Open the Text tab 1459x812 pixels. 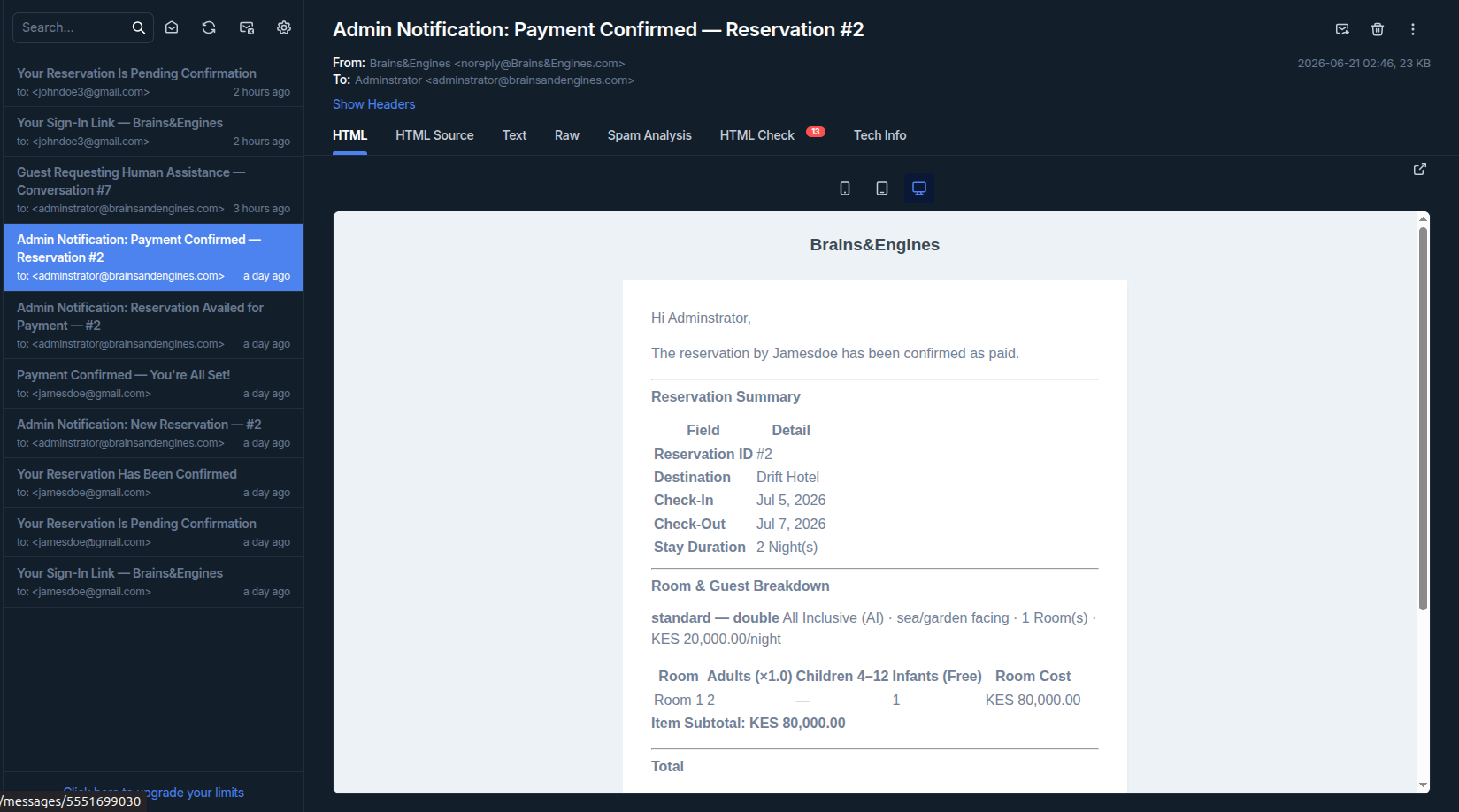click(514, 135)
